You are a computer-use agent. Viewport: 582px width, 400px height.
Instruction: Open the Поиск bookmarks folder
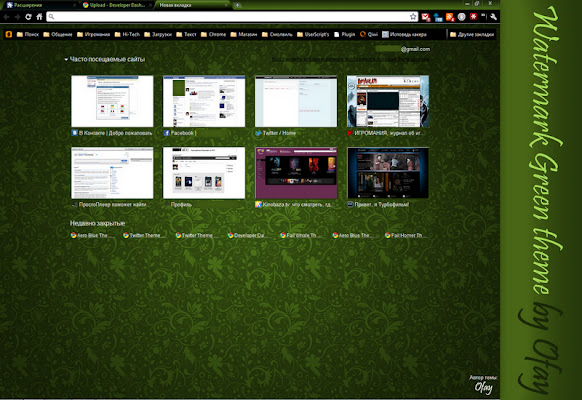(28, 35)
